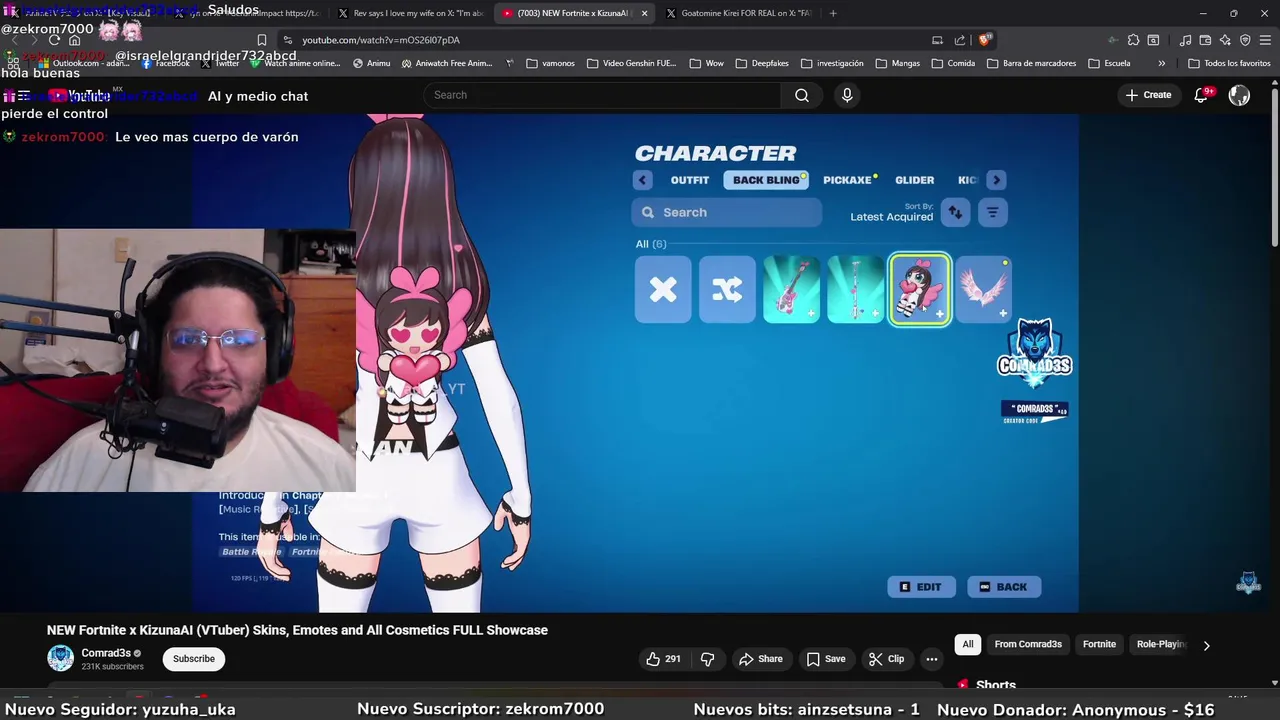Click the Brave Shields lion icon

[x=985, y=40]
